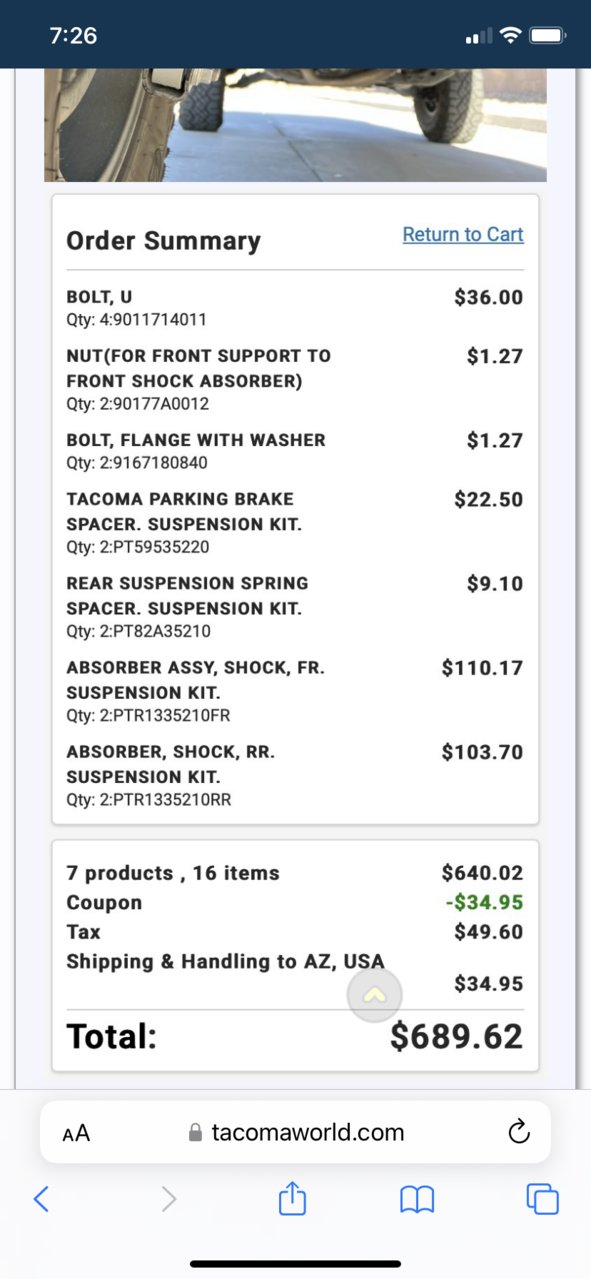Tap the 7:26 clock in status bar
The height and width of the screenshot is (1279, 591).
[x=73, y=36]
